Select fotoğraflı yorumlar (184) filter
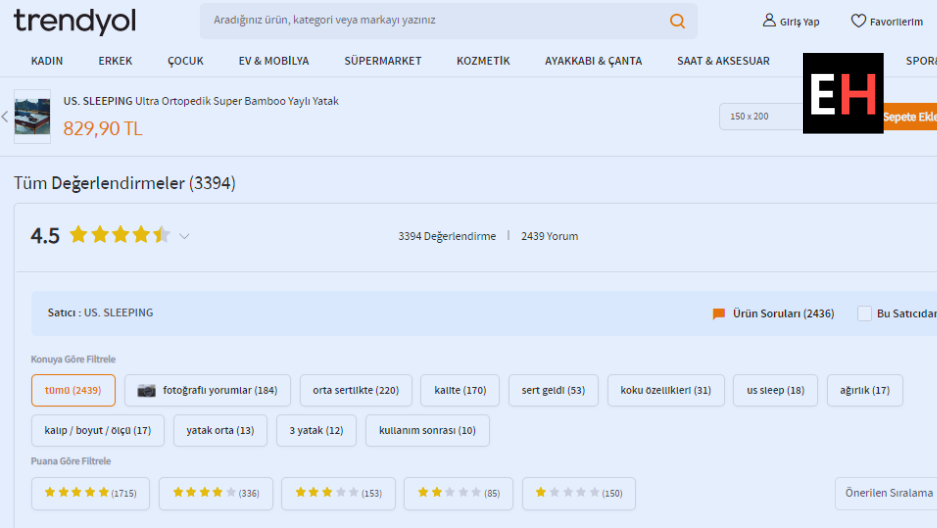 tap(207, 391)
